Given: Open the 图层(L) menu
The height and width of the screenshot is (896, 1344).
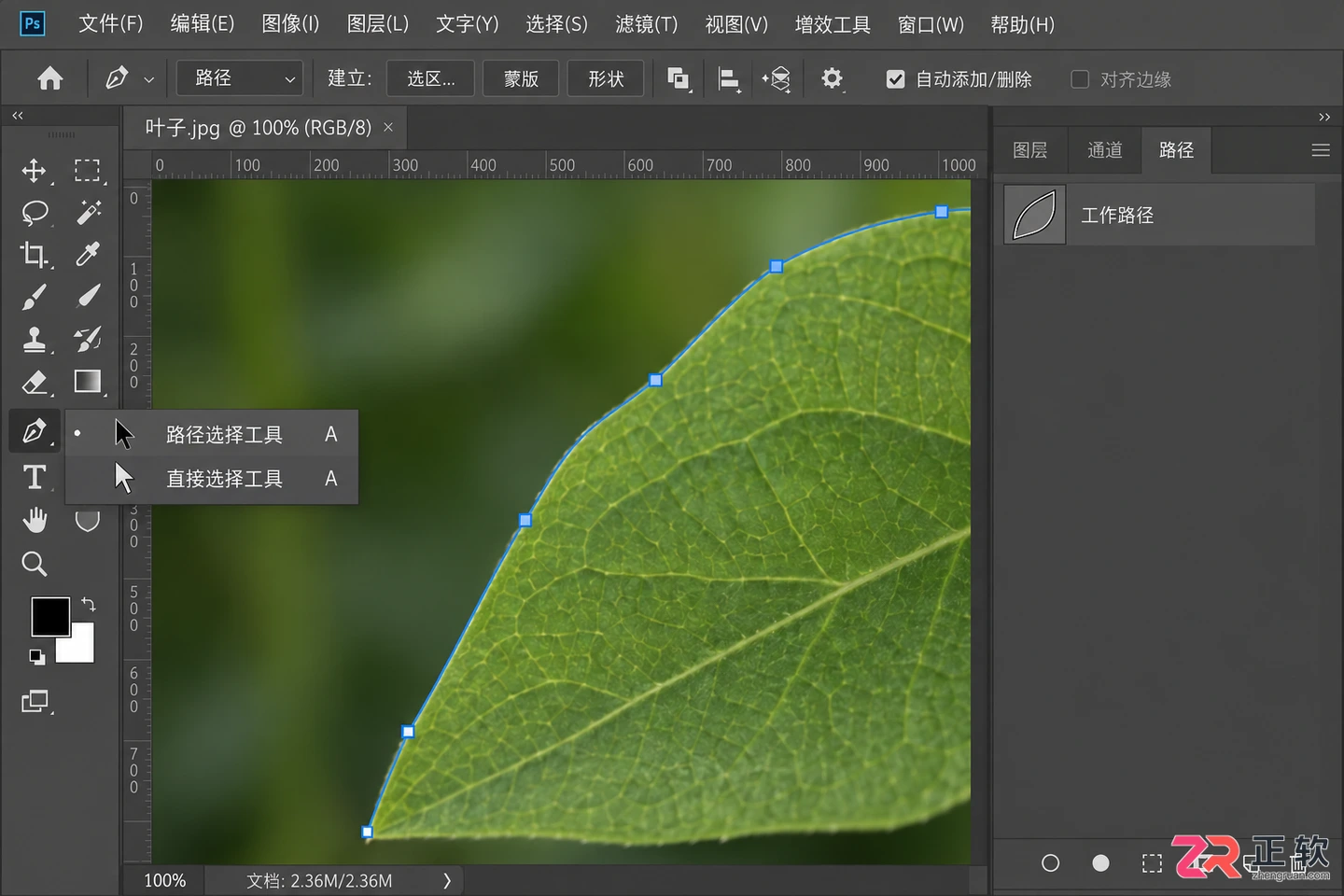Looking at the screenshot, I should 377,24.
